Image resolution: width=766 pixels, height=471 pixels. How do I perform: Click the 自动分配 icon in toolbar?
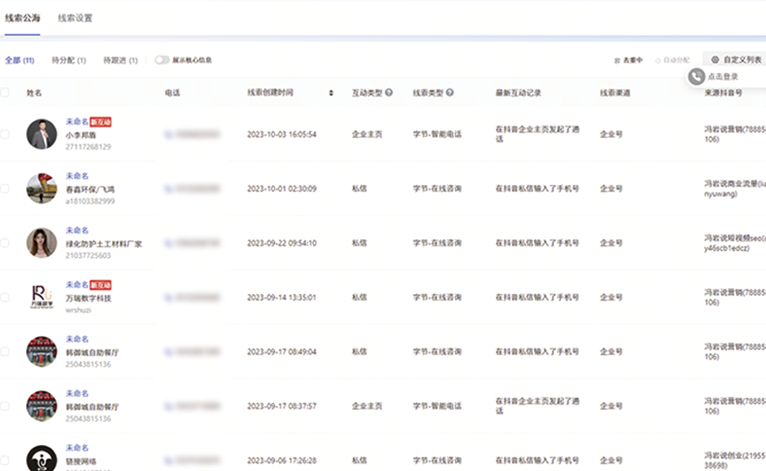coord(658,61)
